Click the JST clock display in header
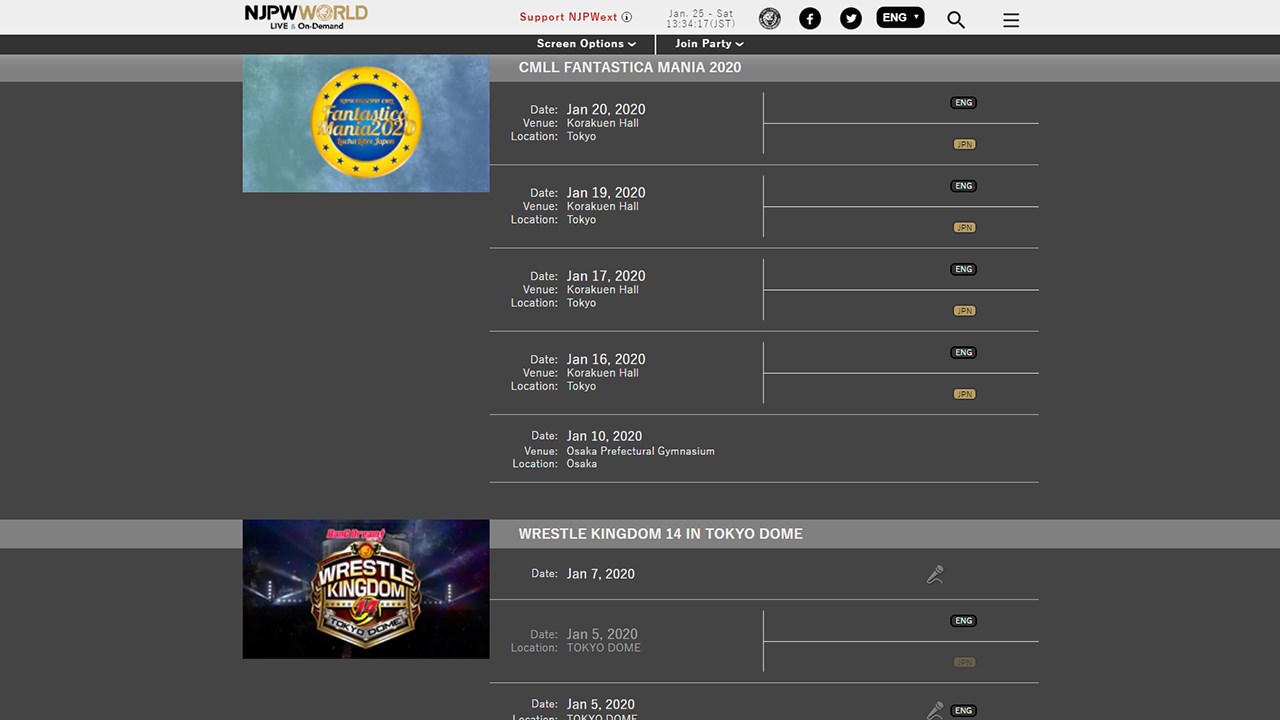Screen dimensions: 1280x720 point(701,19)
